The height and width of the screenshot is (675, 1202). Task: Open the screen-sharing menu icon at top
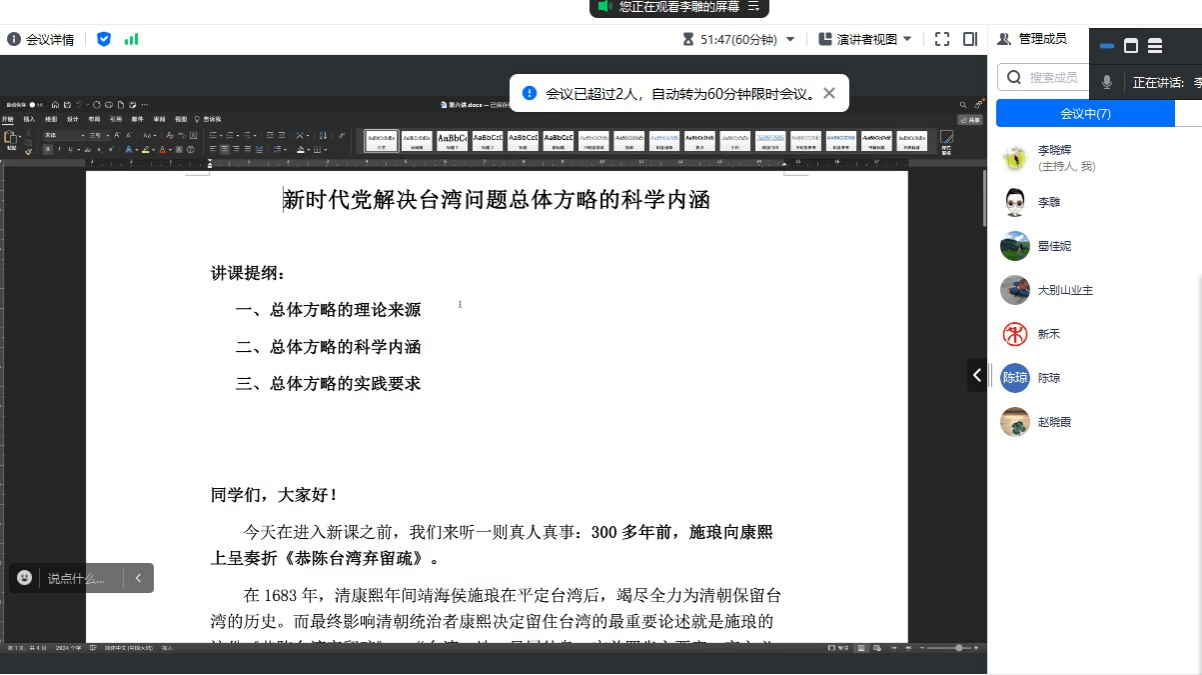click(x=754, y=6)
